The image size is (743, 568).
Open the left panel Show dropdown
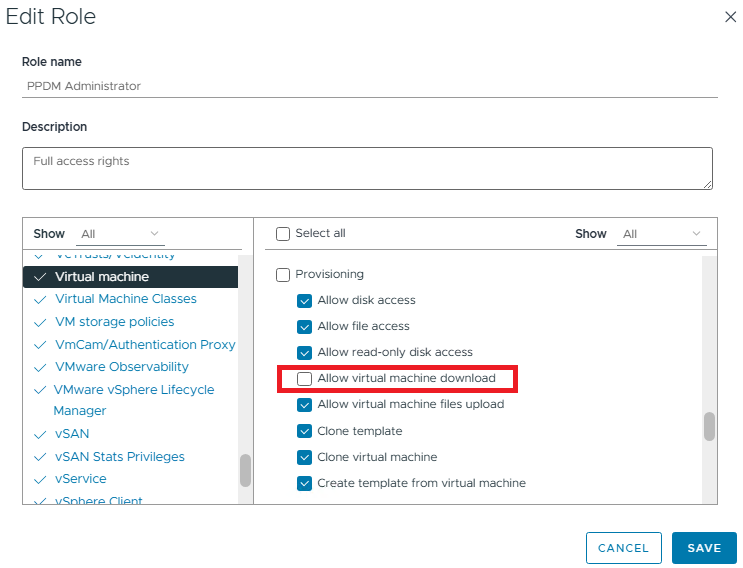120,234
